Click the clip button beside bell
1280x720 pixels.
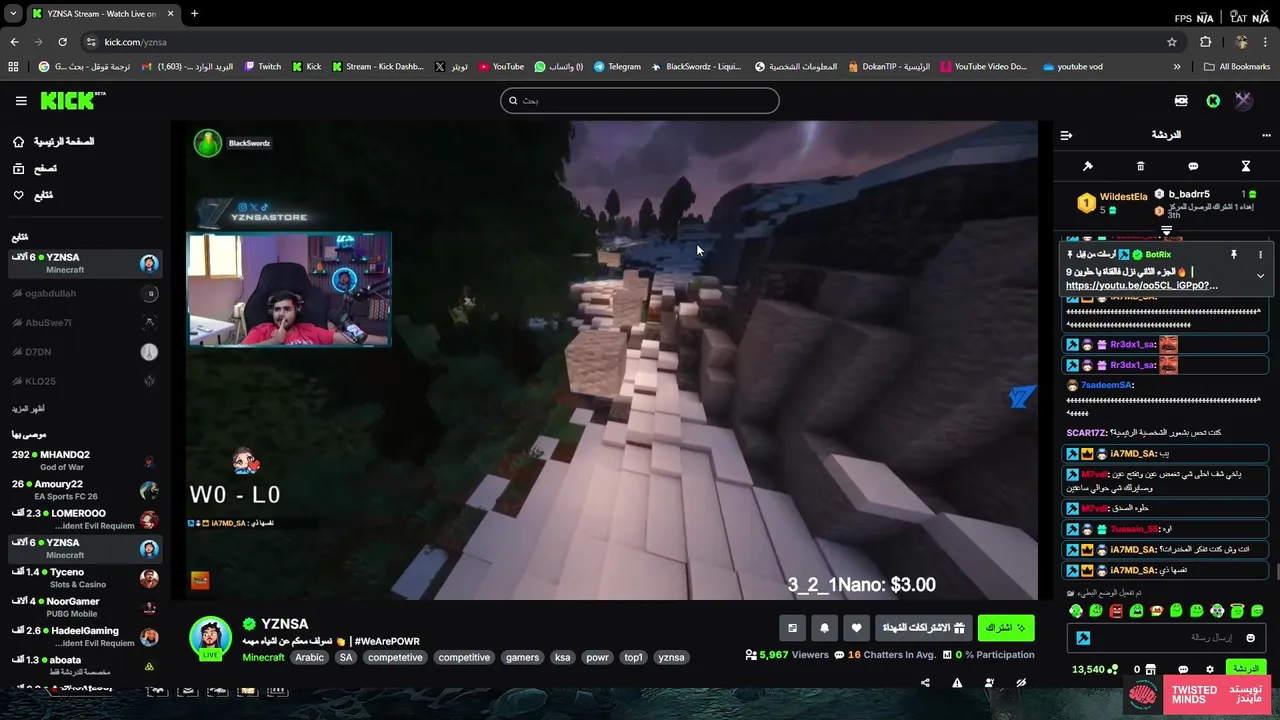pyautogui.click(x=792, y=628)
